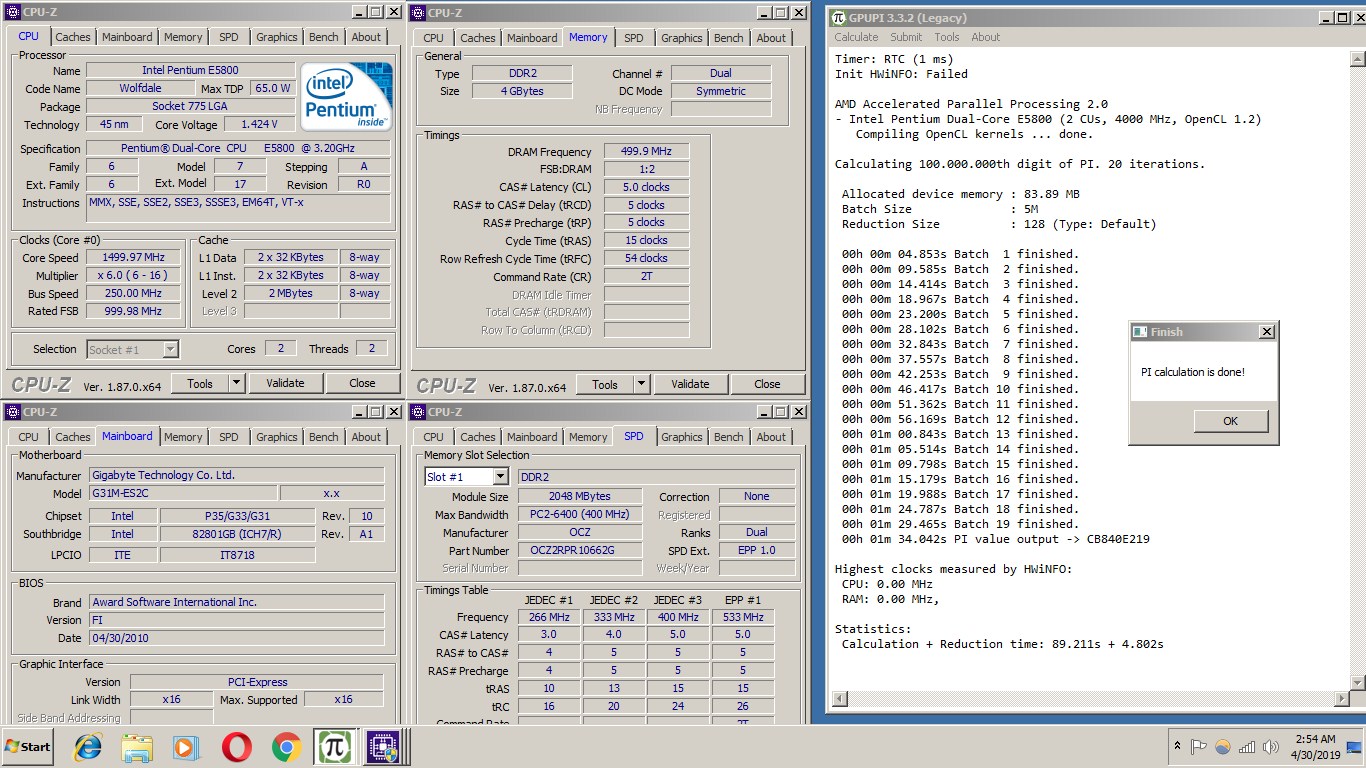Image resolution: width=1366 pixels, height=768 pixels.
Task: Click the FSB:DRAM ratio value '1:2'
Action: click(645, 169)
